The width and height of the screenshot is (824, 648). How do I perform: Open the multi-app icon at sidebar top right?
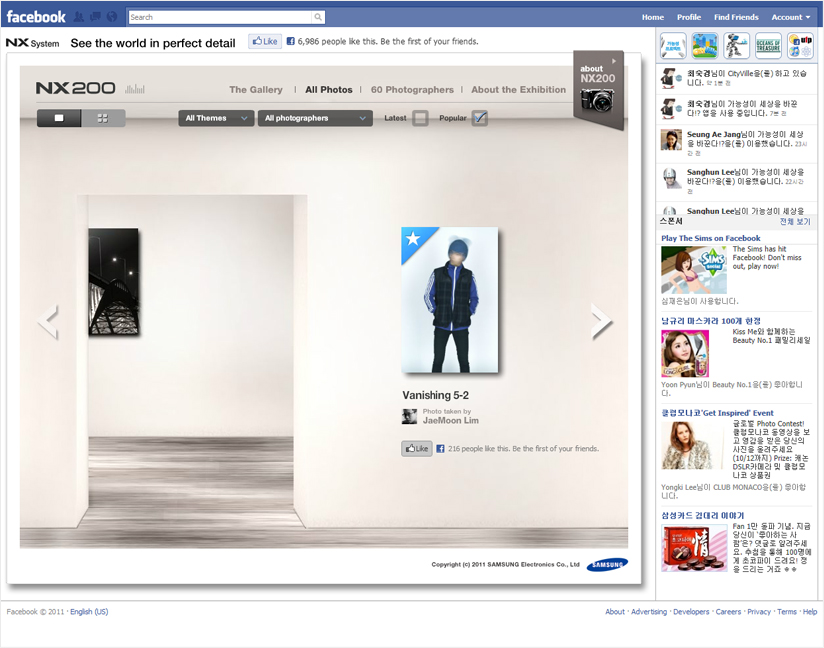pos(800,45)
